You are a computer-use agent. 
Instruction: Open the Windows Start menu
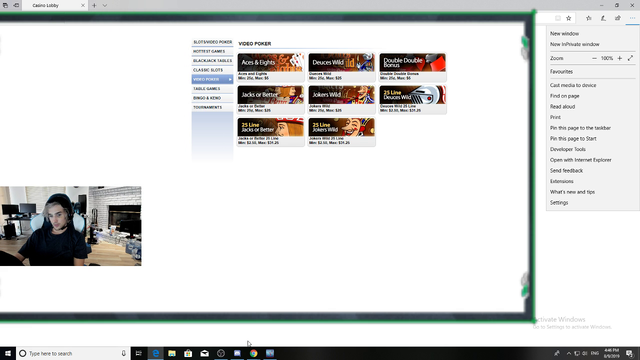point(8,353)
